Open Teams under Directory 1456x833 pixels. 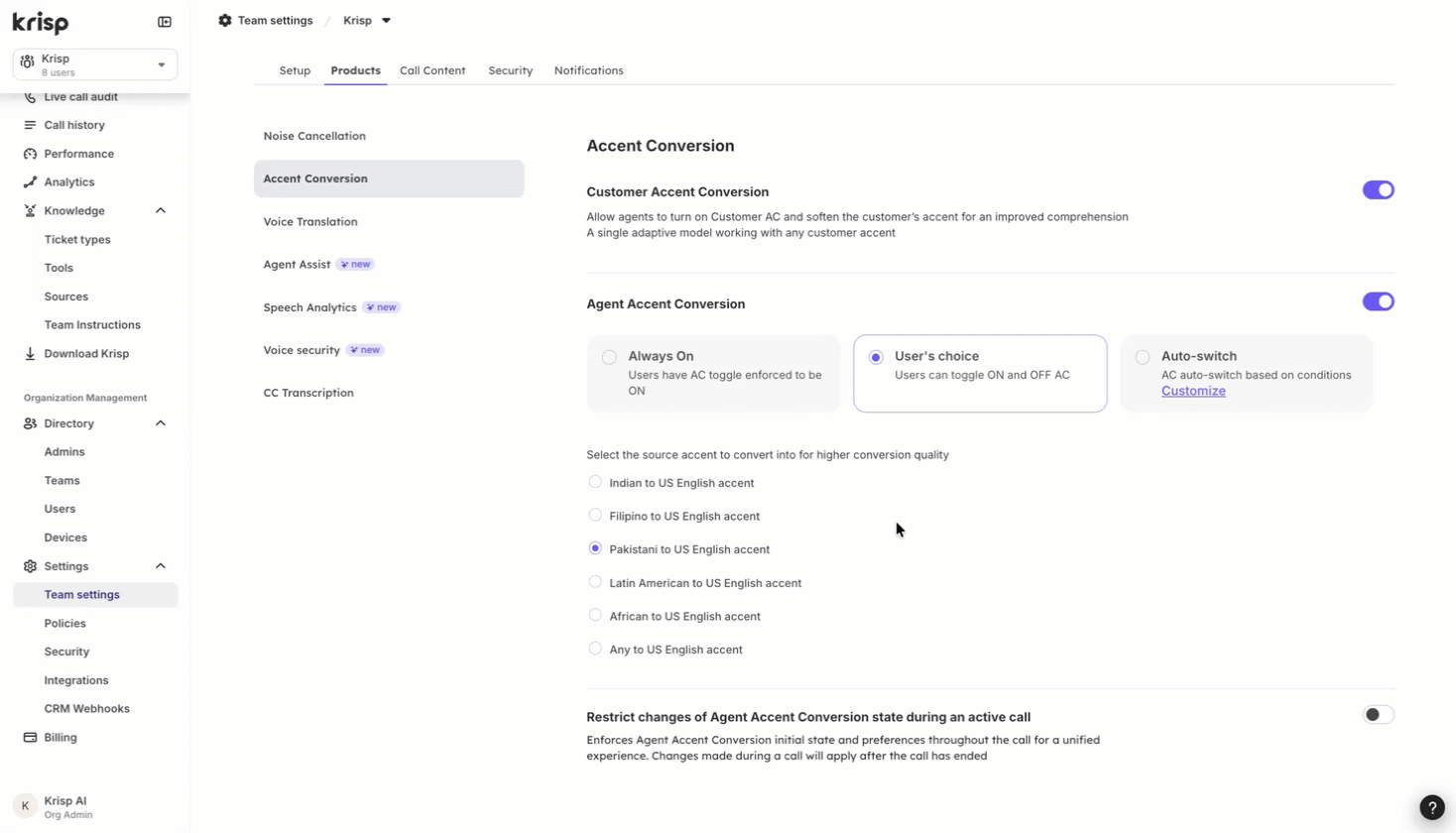click(x=61, y=481)
